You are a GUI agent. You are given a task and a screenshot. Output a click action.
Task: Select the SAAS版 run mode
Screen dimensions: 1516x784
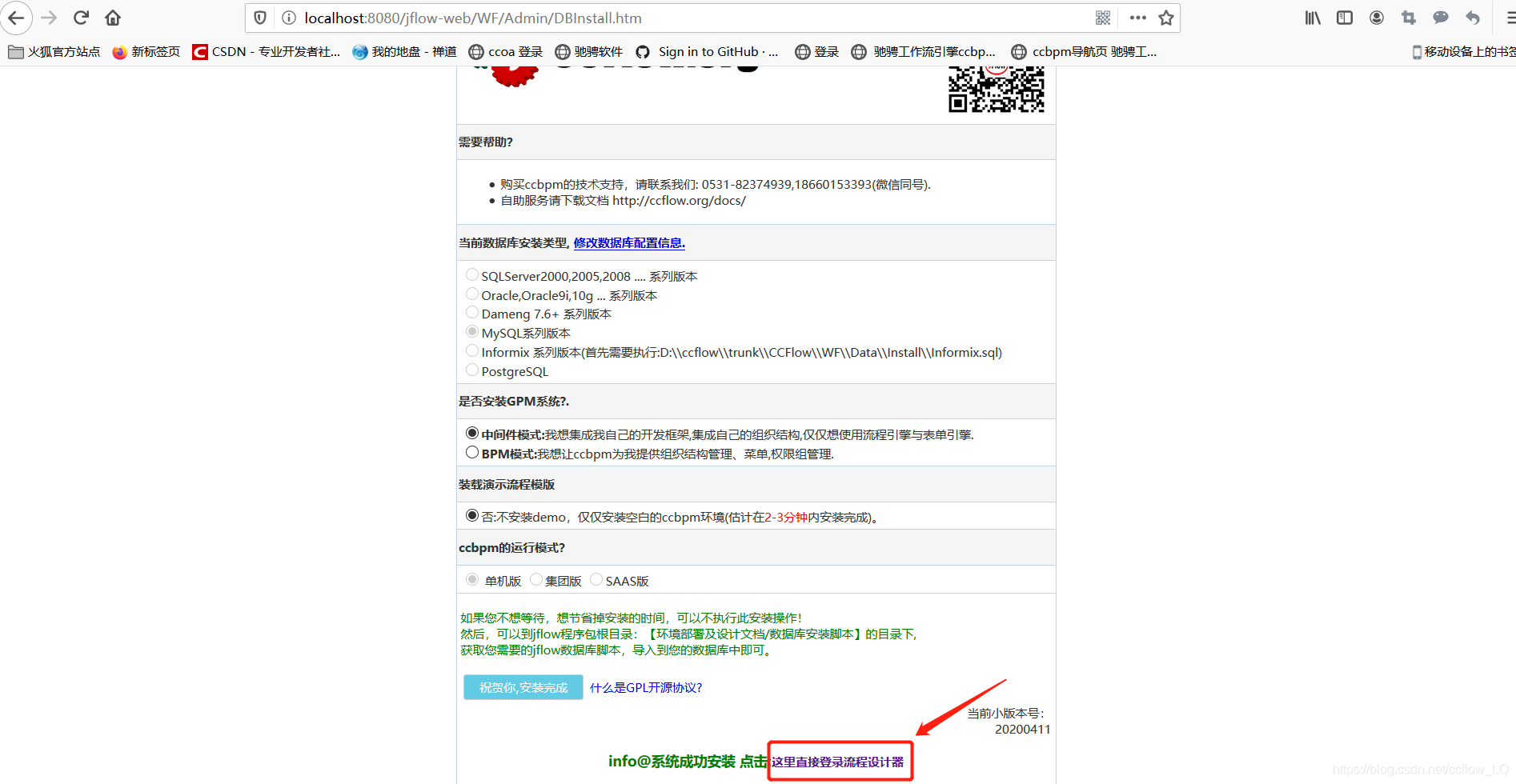click(596, 580)
